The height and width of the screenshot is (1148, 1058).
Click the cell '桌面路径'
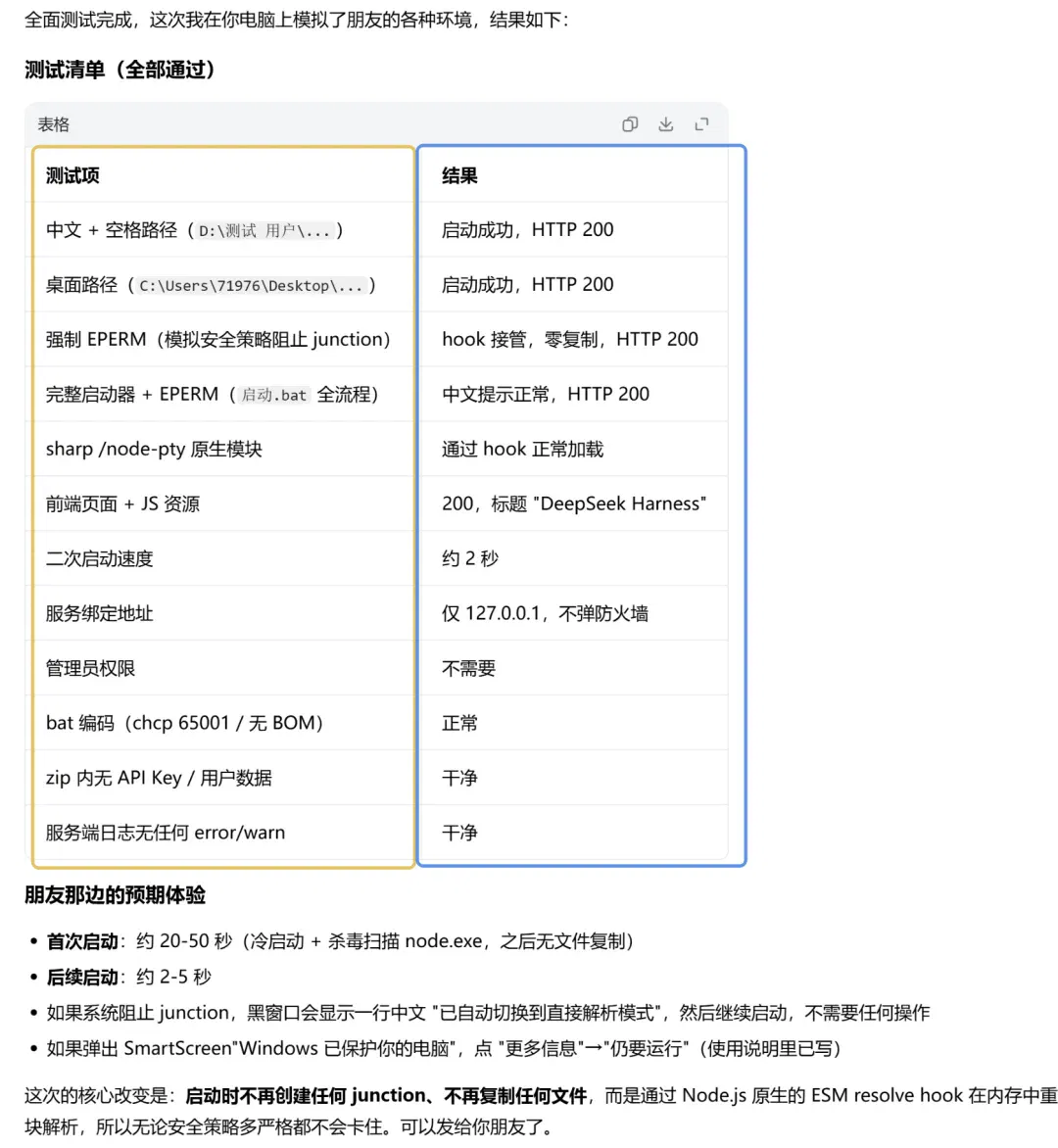tap(81, 285)
